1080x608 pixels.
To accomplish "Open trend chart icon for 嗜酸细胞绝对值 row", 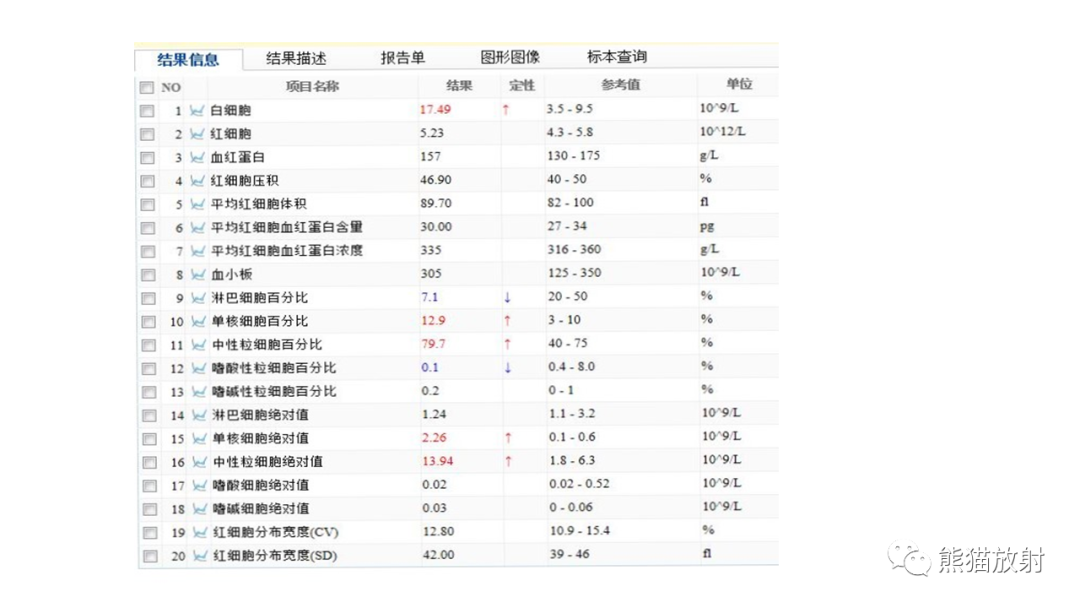I will pos(200,485).
